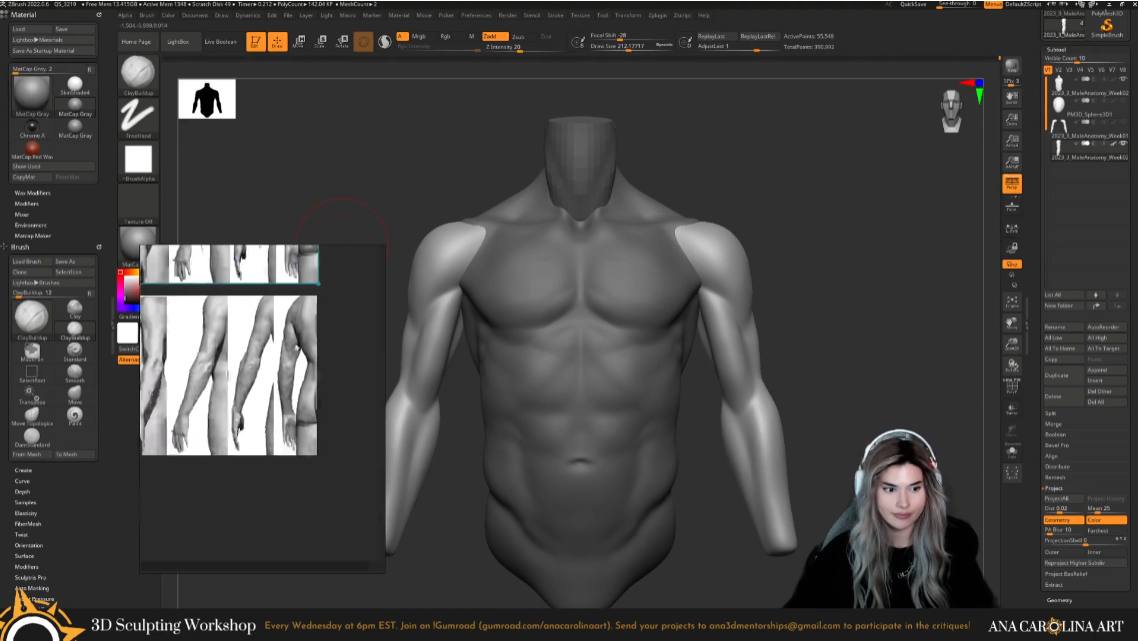Select the Standard brush
This screenshot has height=641, width=1138.
pos(75,352)
